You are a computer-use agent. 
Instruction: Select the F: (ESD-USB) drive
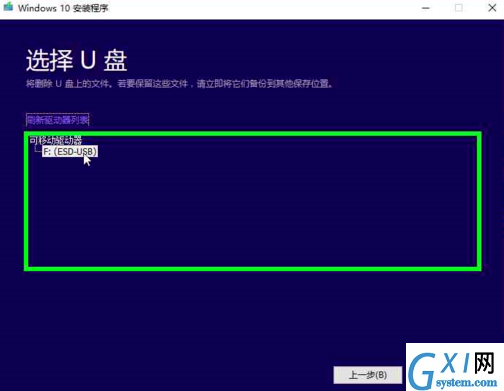coord(70,152)
